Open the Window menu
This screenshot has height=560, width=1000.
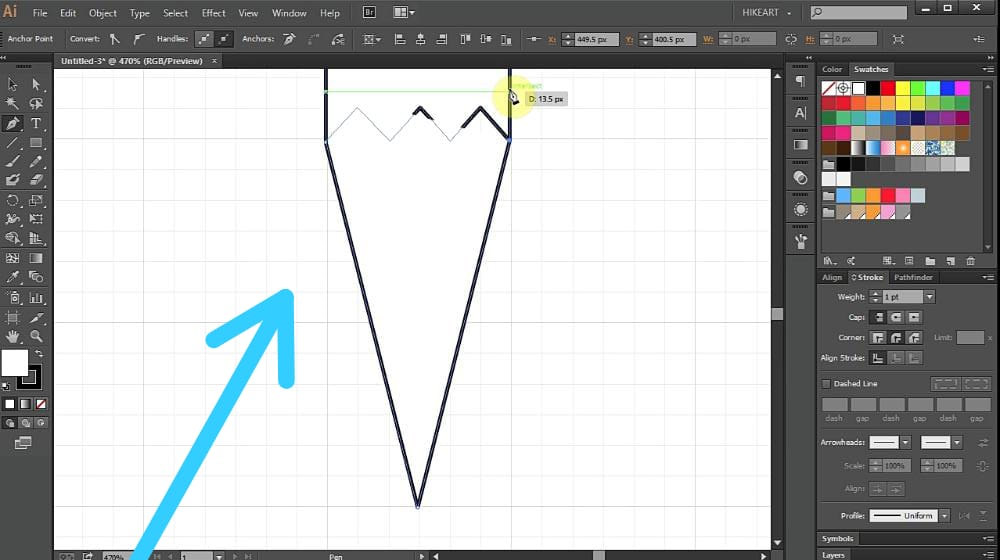click(289, 13)
